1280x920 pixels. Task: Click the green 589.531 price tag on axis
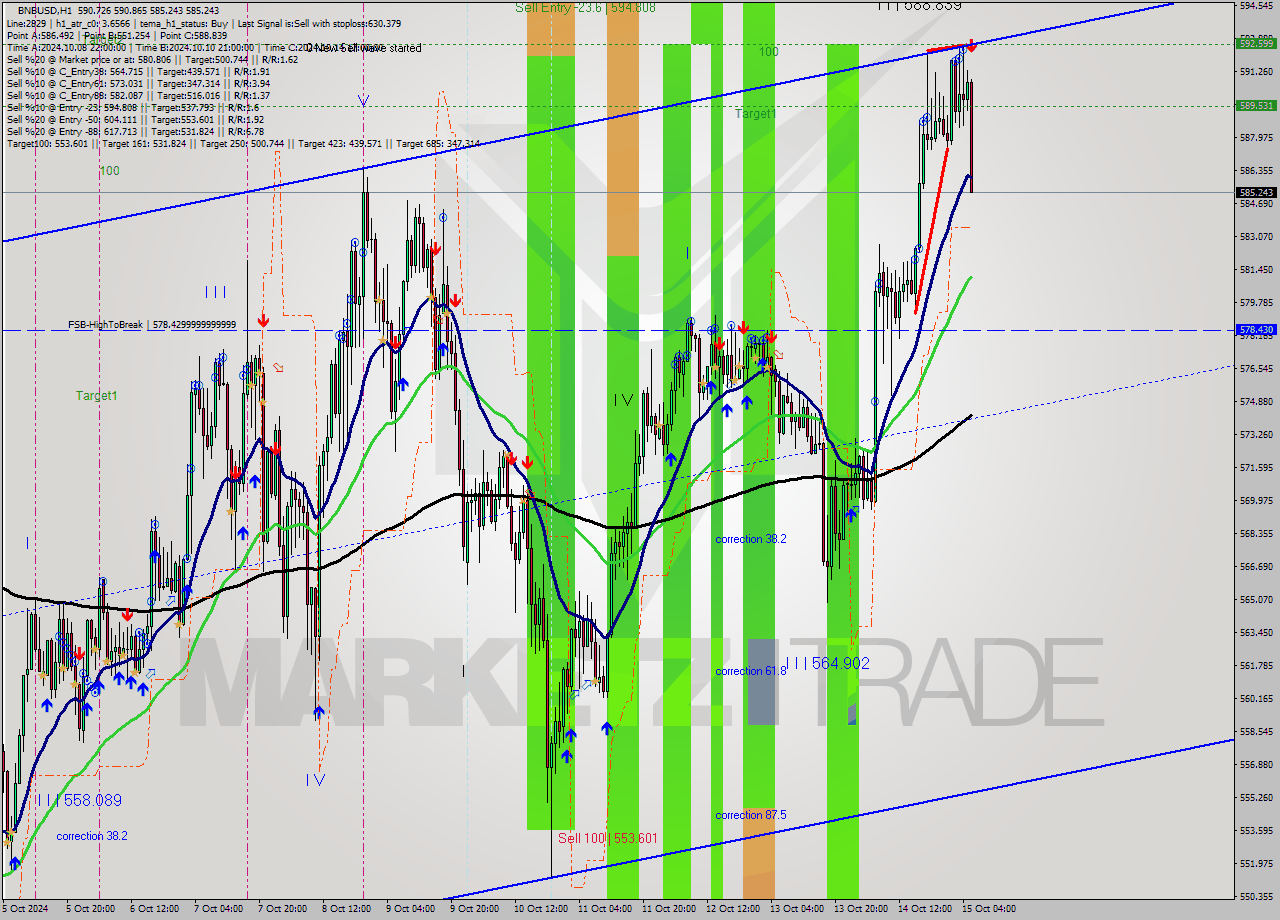(x=1256, y=105)
